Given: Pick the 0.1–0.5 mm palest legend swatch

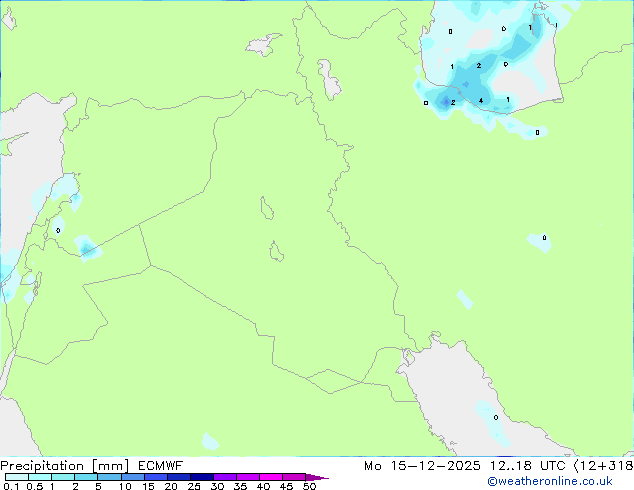Looking at the screenshot, I should (17, 477).
